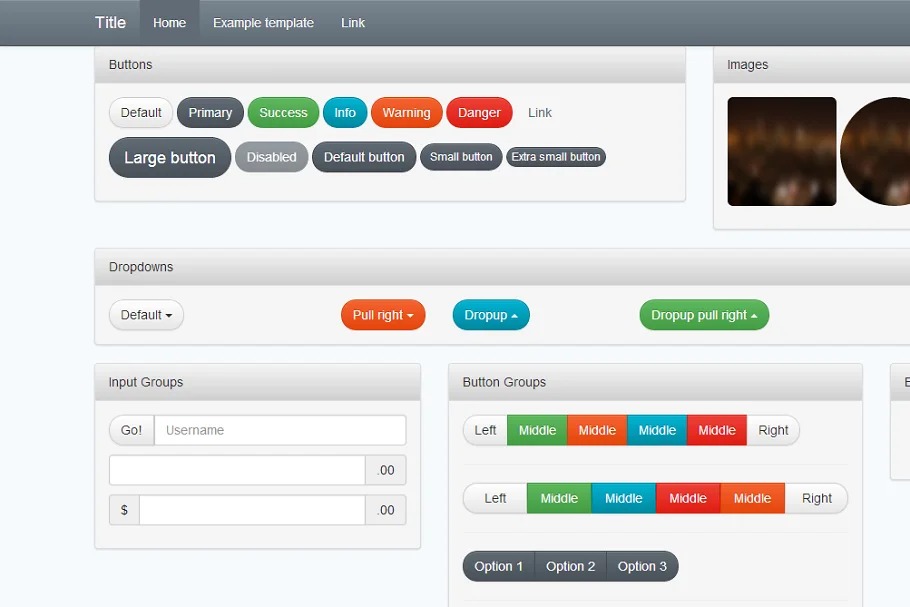Click the Username input field
This screenshot has width=910, height=607.
coord(280,431)
